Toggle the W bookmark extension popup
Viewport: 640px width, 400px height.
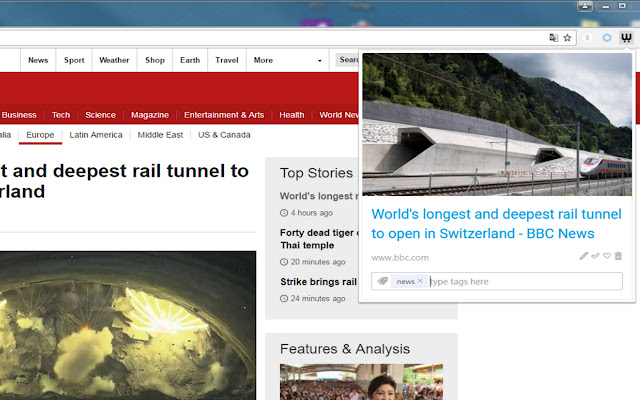pyautogui.click(x=626, y=38)
